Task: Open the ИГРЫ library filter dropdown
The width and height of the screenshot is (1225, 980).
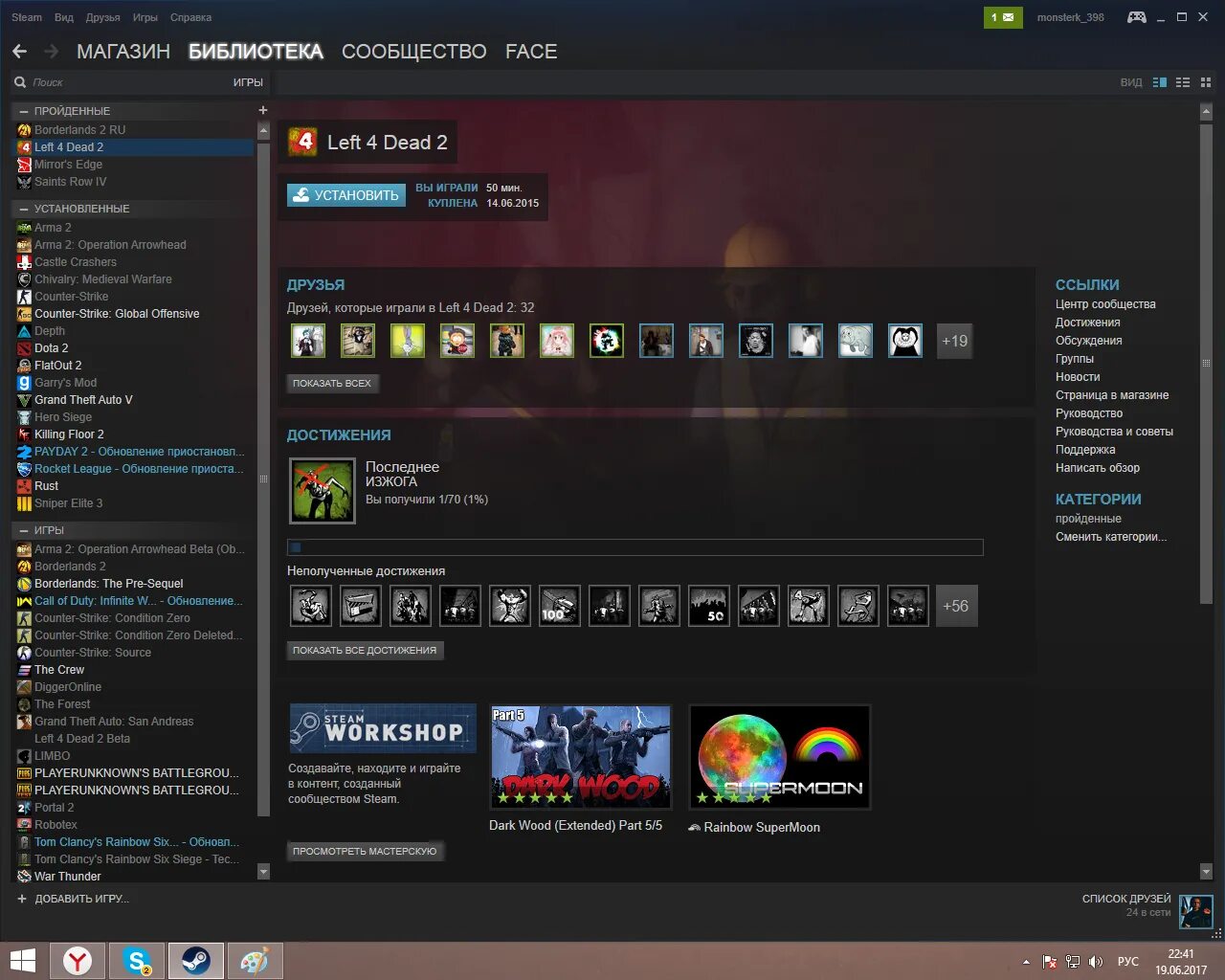Action: coord(248,82)
